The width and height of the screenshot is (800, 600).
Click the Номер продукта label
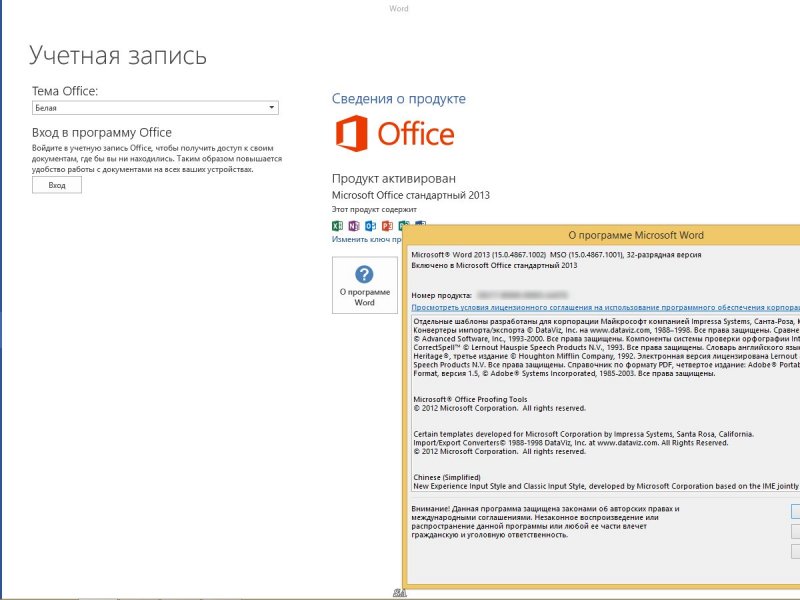click(x=441, y=295)
